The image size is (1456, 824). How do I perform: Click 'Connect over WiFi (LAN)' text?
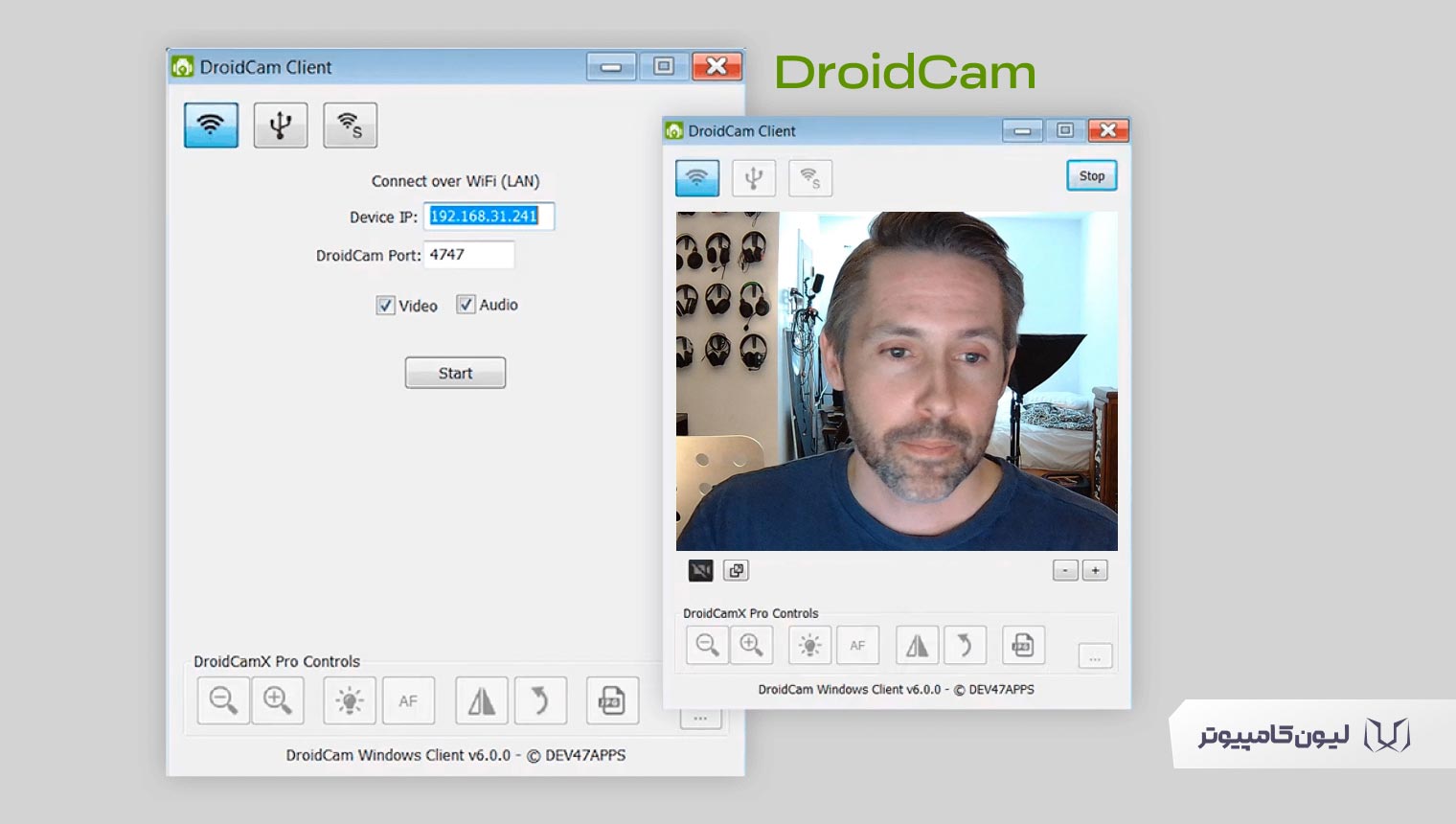pyautogui.click(x=455, y=181)
